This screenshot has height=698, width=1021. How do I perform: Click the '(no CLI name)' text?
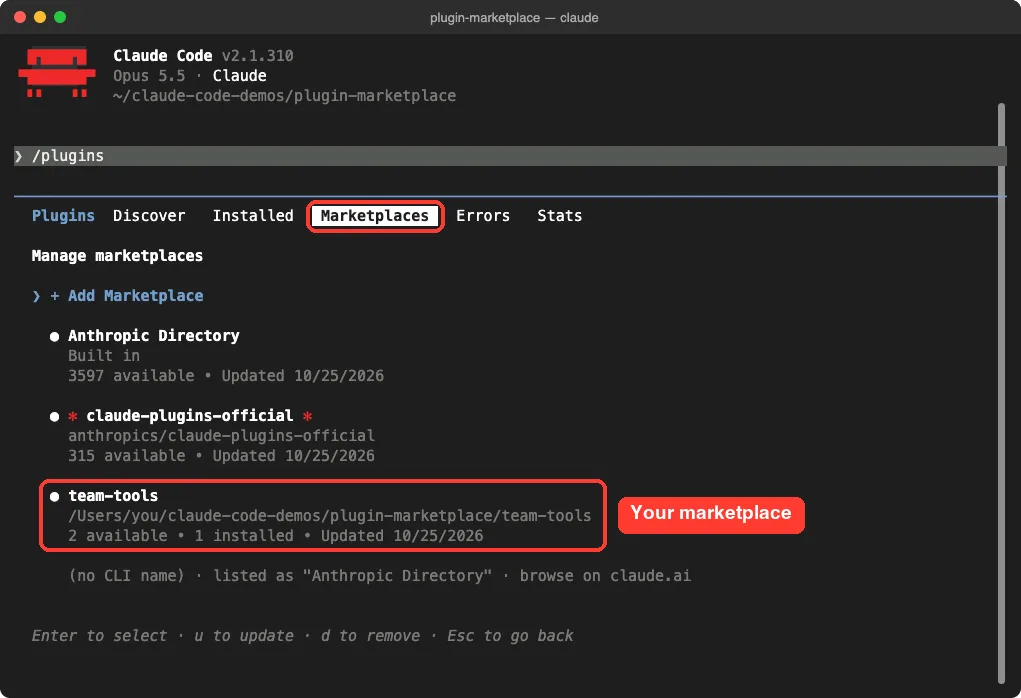click(126, 576)
